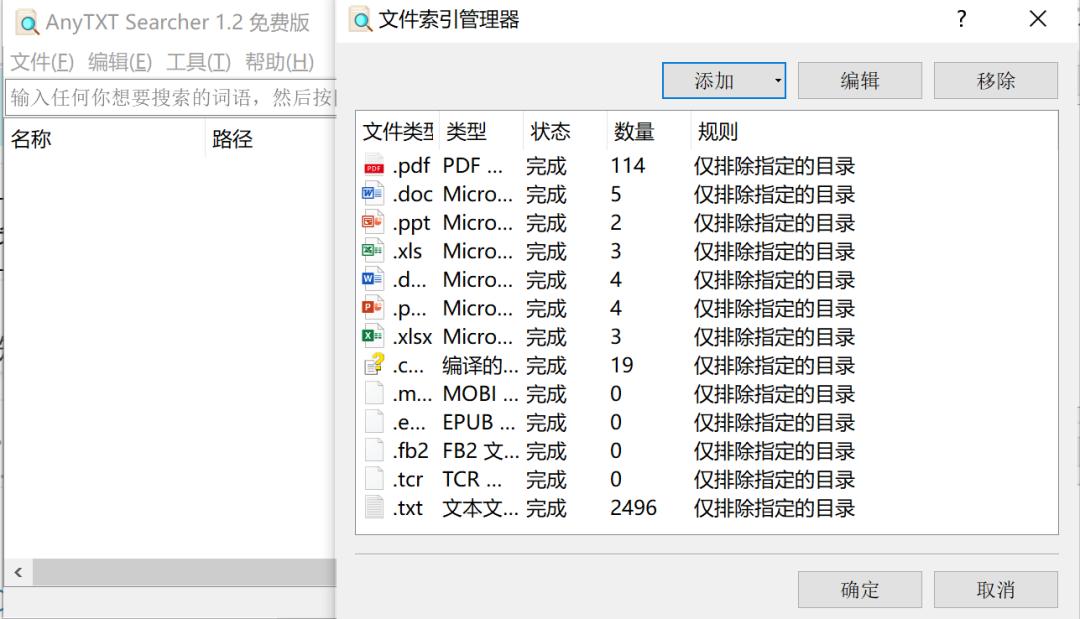Click the Excel icon in the .xls row
This screenshot has height=619, width=1080.
click(373, 251)
